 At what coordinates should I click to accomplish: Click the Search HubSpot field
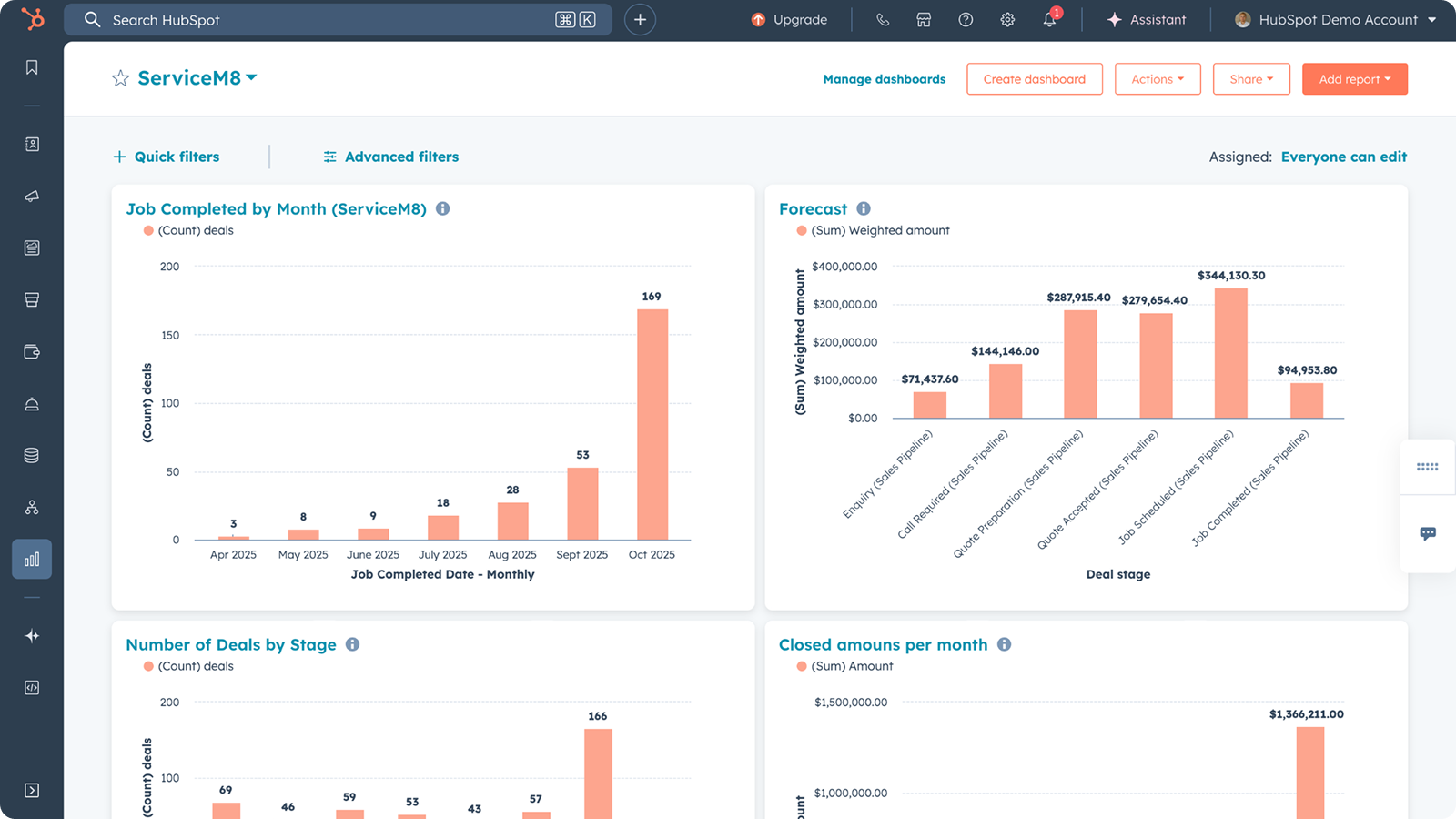(328, 20)
